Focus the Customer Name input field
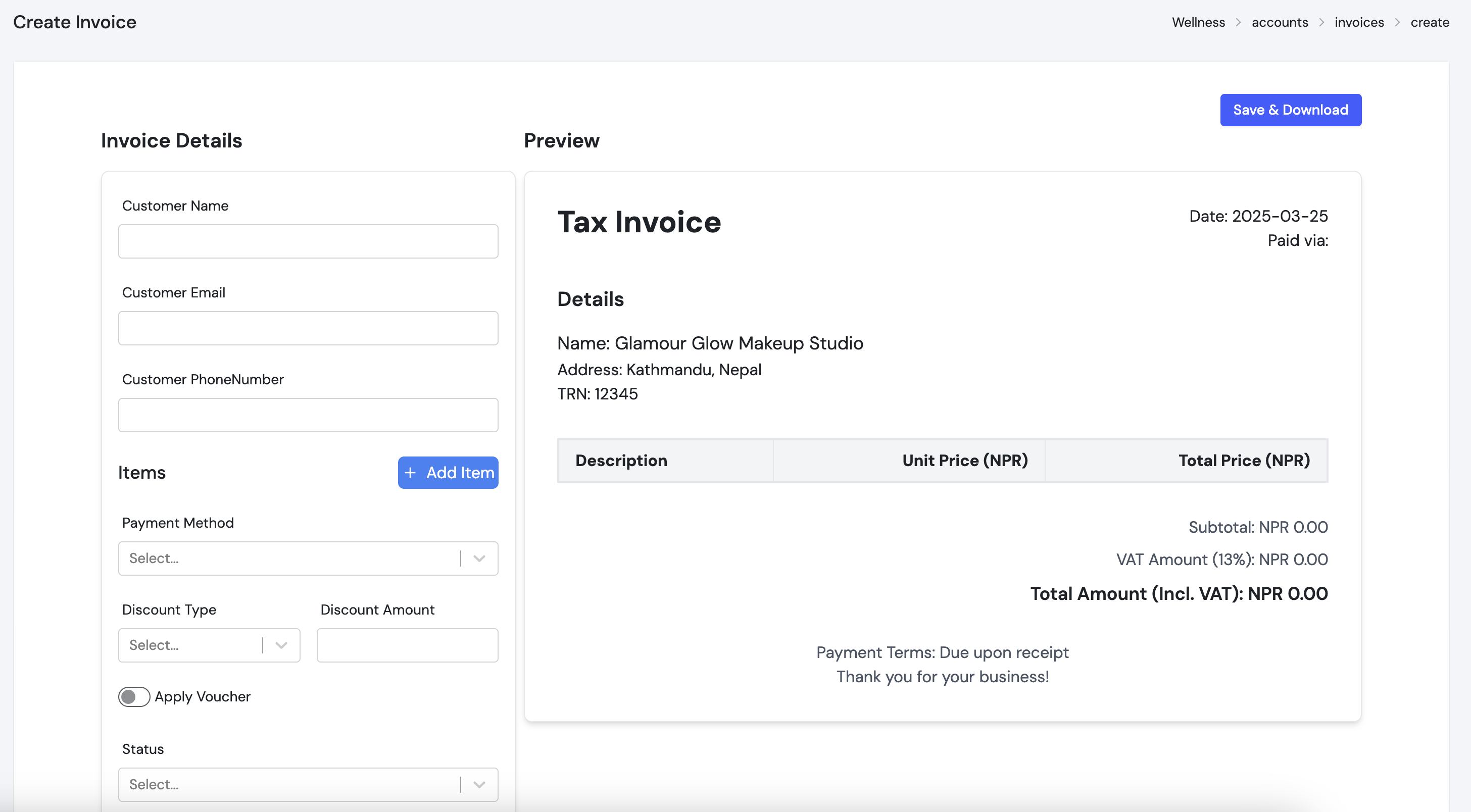 pyautogui.click(x=308, y=241)
